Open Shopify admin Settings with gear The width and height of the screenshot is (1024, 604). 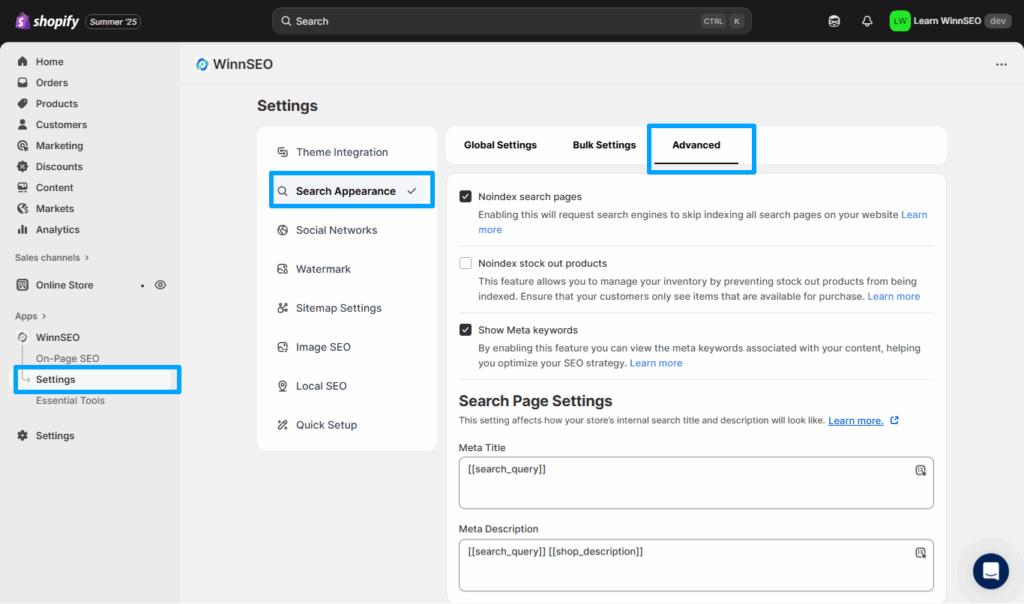[x=55, y=436]
